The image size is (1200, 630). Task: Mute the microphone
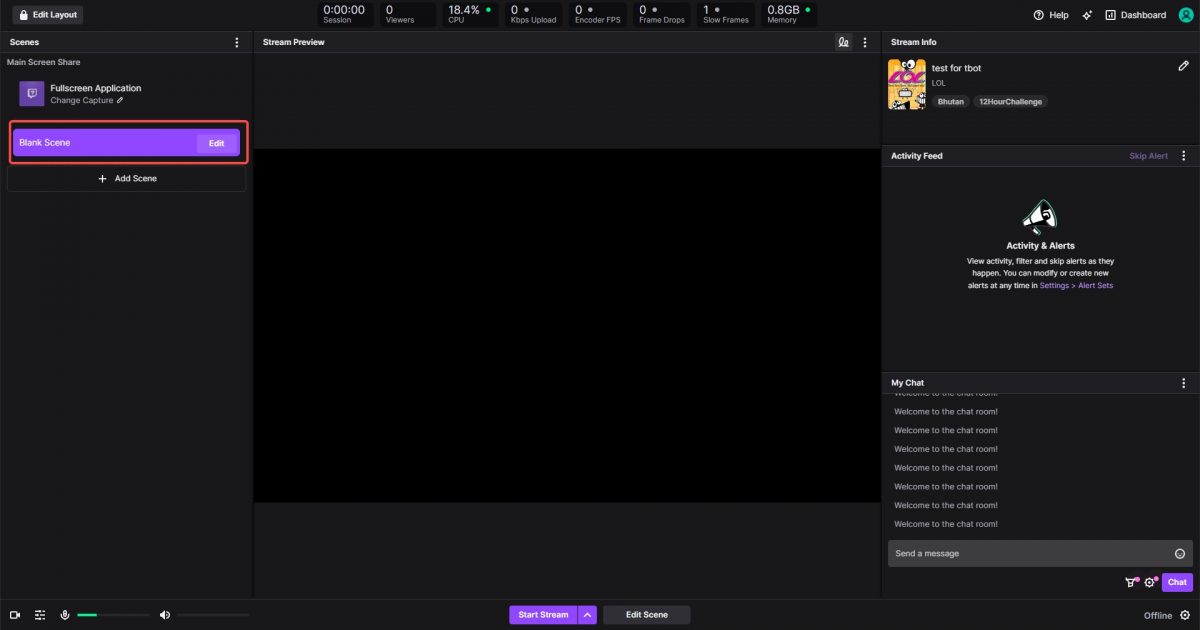pos(65,614)
